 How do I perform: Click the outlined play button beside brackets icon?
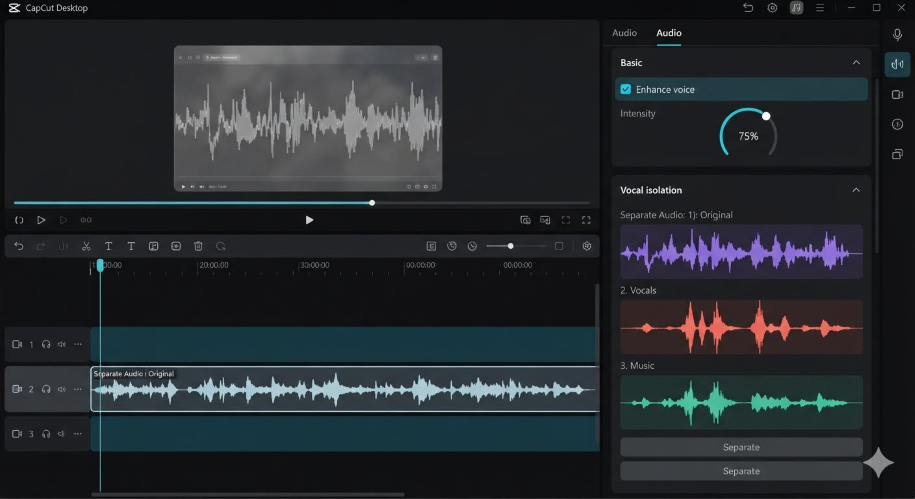(41, 220)
